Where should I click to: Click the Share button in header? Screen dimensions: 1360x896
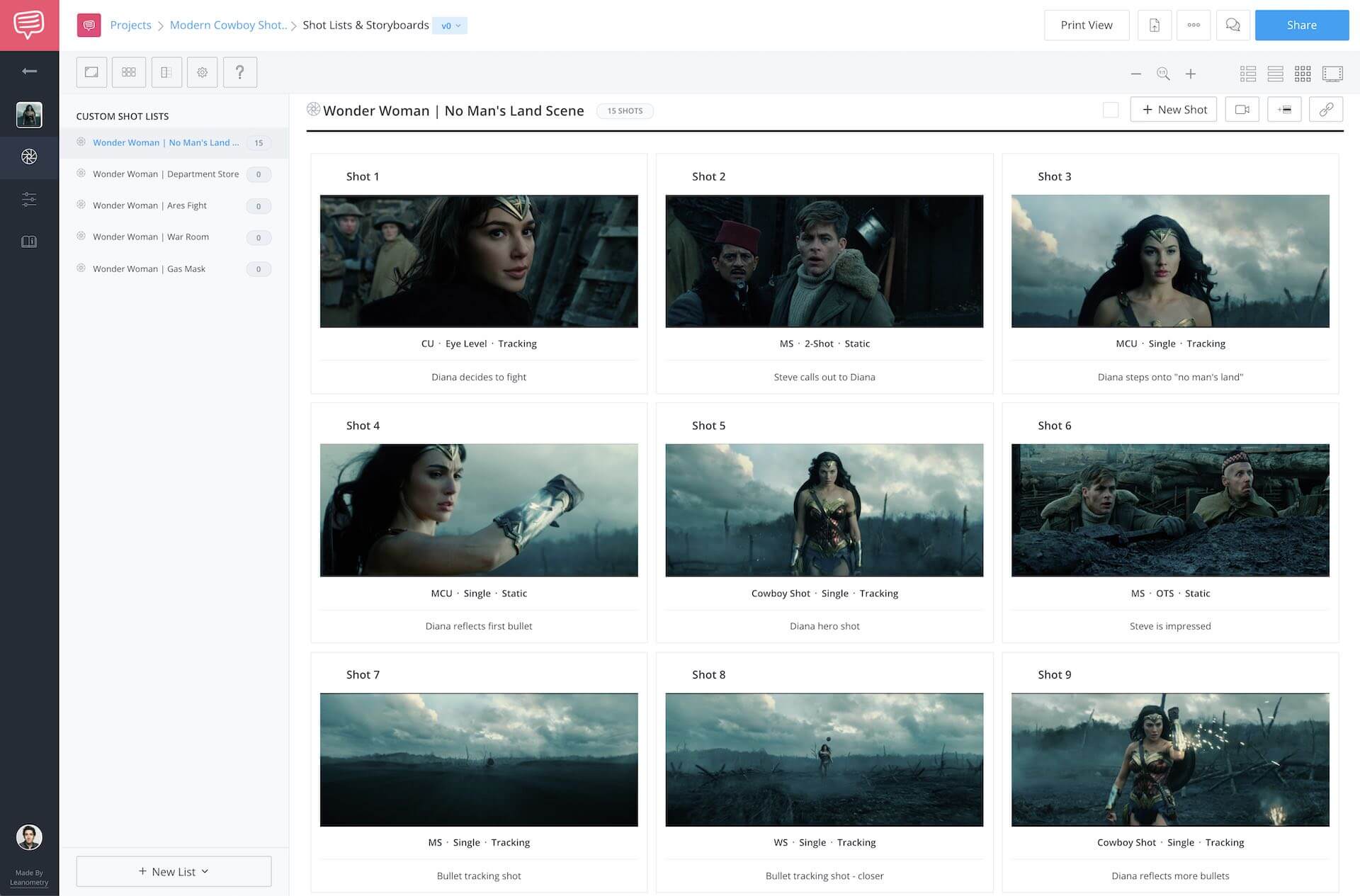point(1301,25)
